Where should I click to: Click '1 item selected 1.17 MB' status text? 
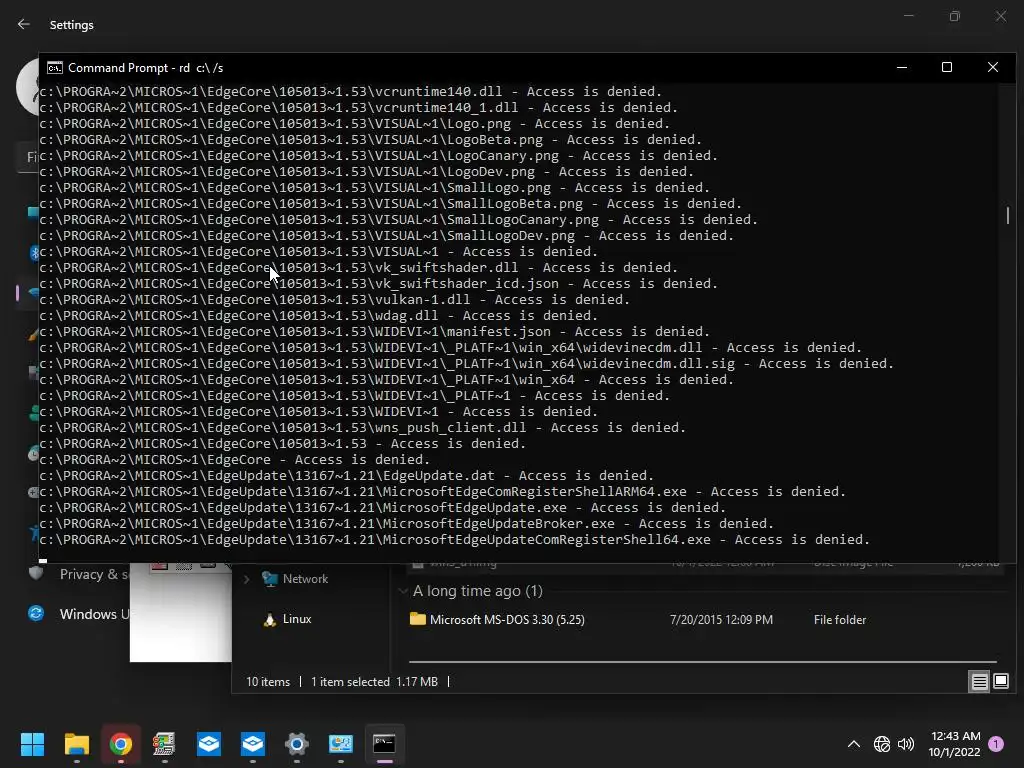(x=374, y=682)
